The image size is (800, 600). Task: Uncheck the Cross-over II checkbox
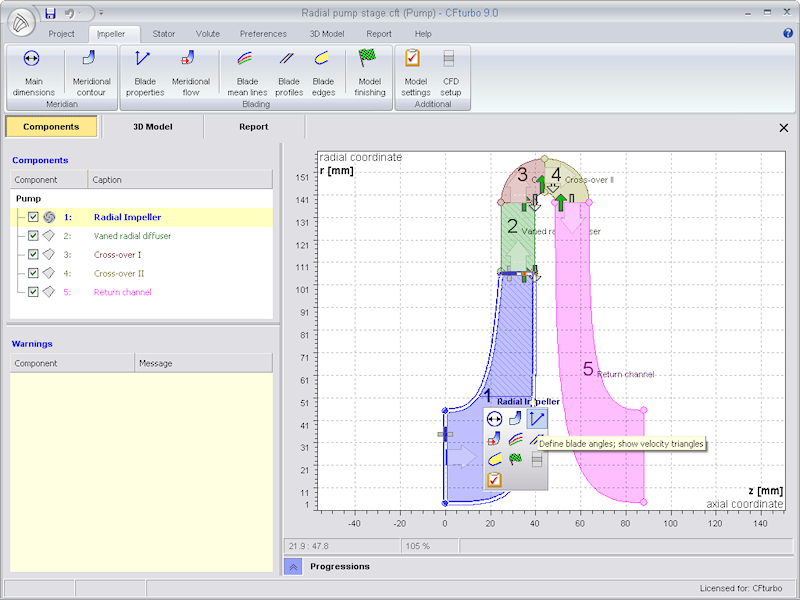pyautogui.click(x=33, y=273)
